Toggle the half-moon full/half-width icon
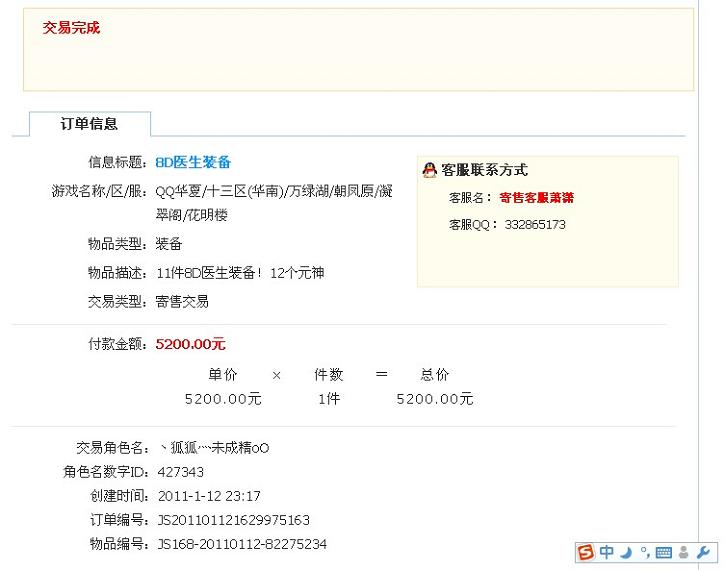 coord(627,552)
